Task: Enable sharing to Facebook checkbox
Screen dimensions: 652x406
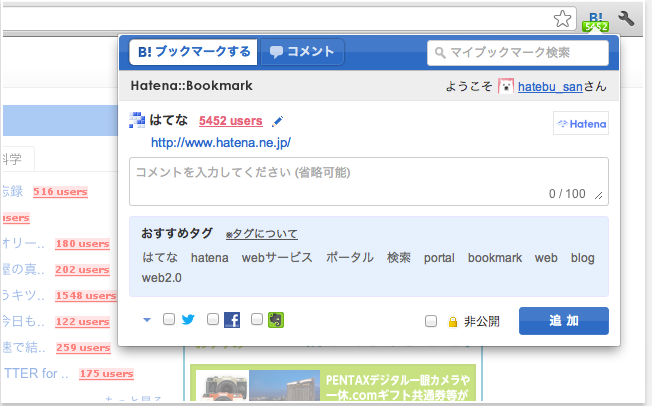Action: coord(213,319)
